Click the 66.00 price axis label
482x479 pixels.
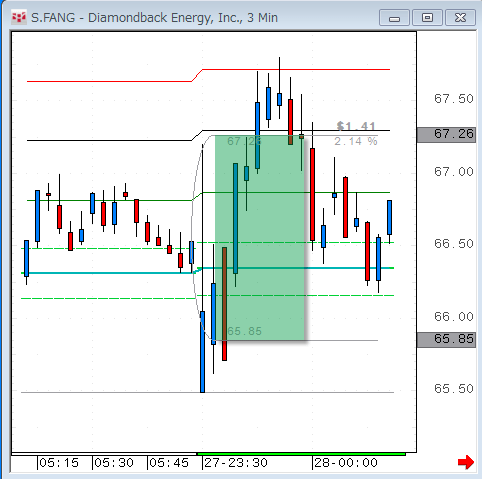tap(454, 316)
